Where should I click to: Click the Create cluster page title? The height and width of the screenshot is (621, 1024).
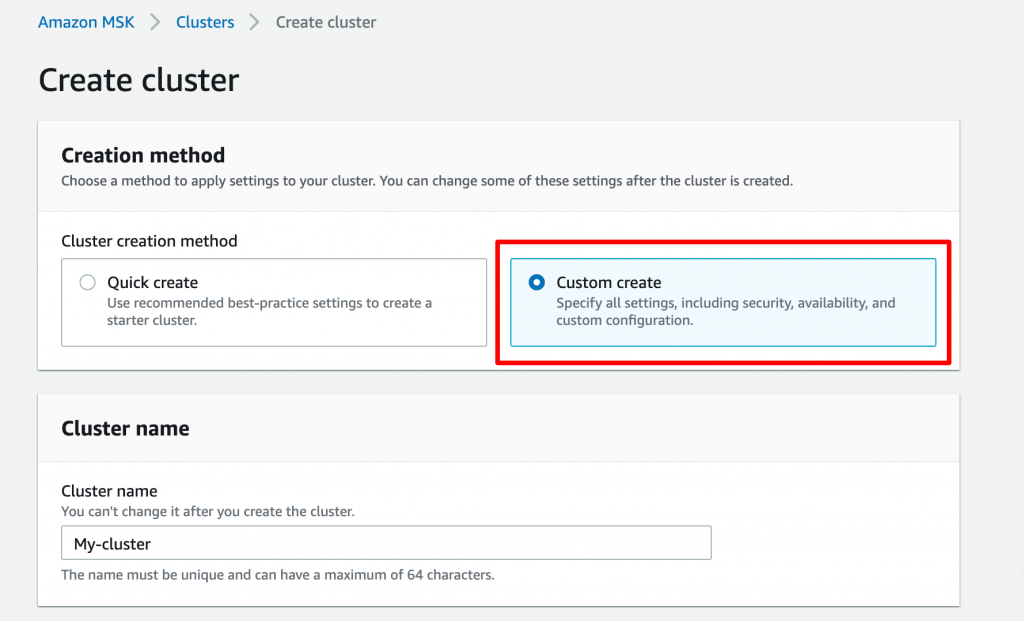[138, 79]
